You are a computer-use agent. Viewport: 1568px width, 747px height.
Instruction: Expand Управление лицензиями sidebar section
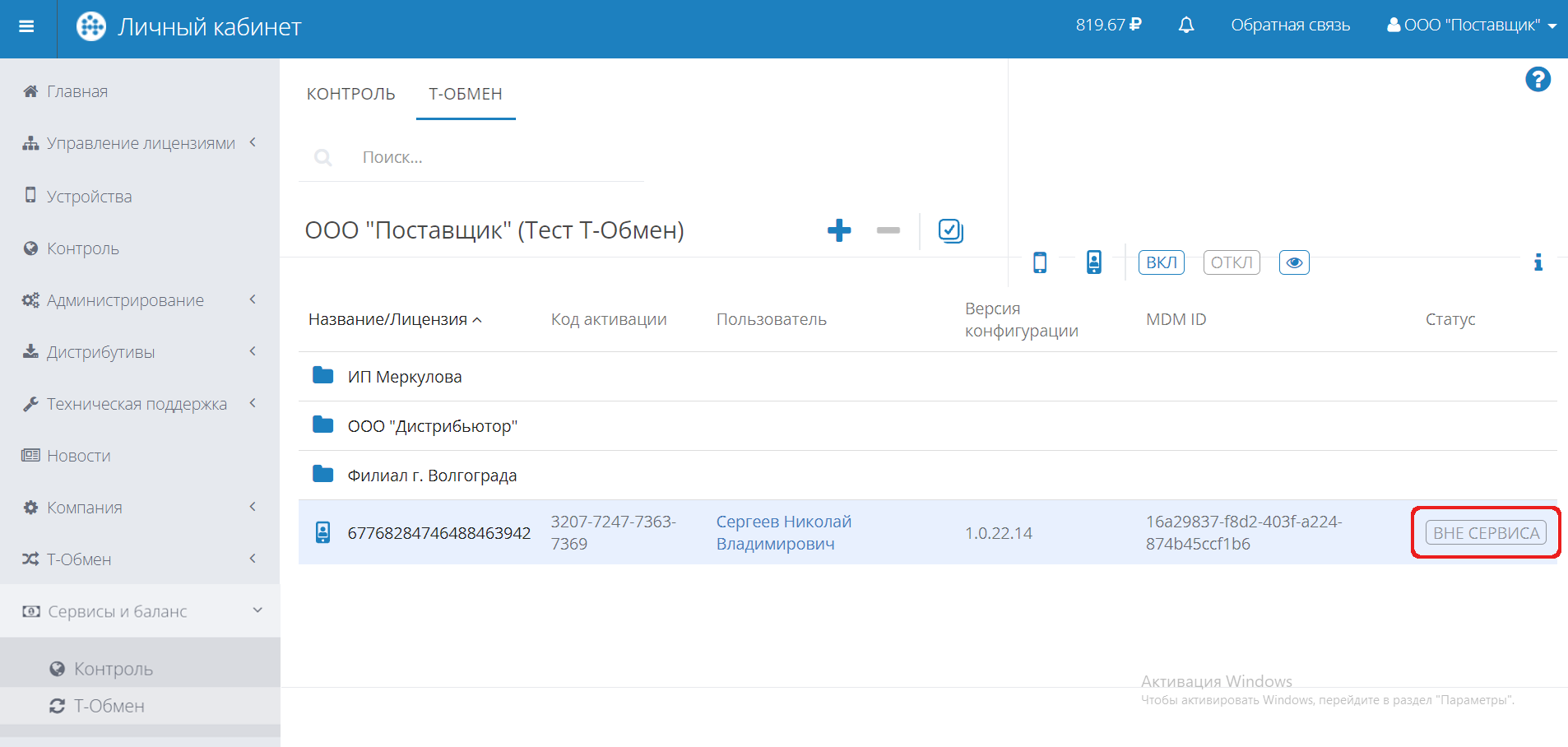(x=141, y=143)
